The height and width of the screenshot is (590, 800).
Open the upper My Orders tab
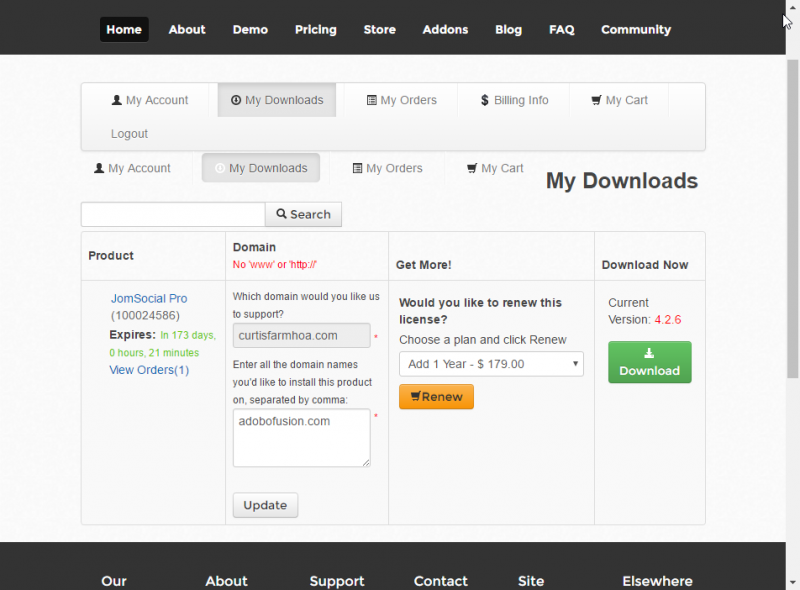pyautogui.click(x=402, y=100)
